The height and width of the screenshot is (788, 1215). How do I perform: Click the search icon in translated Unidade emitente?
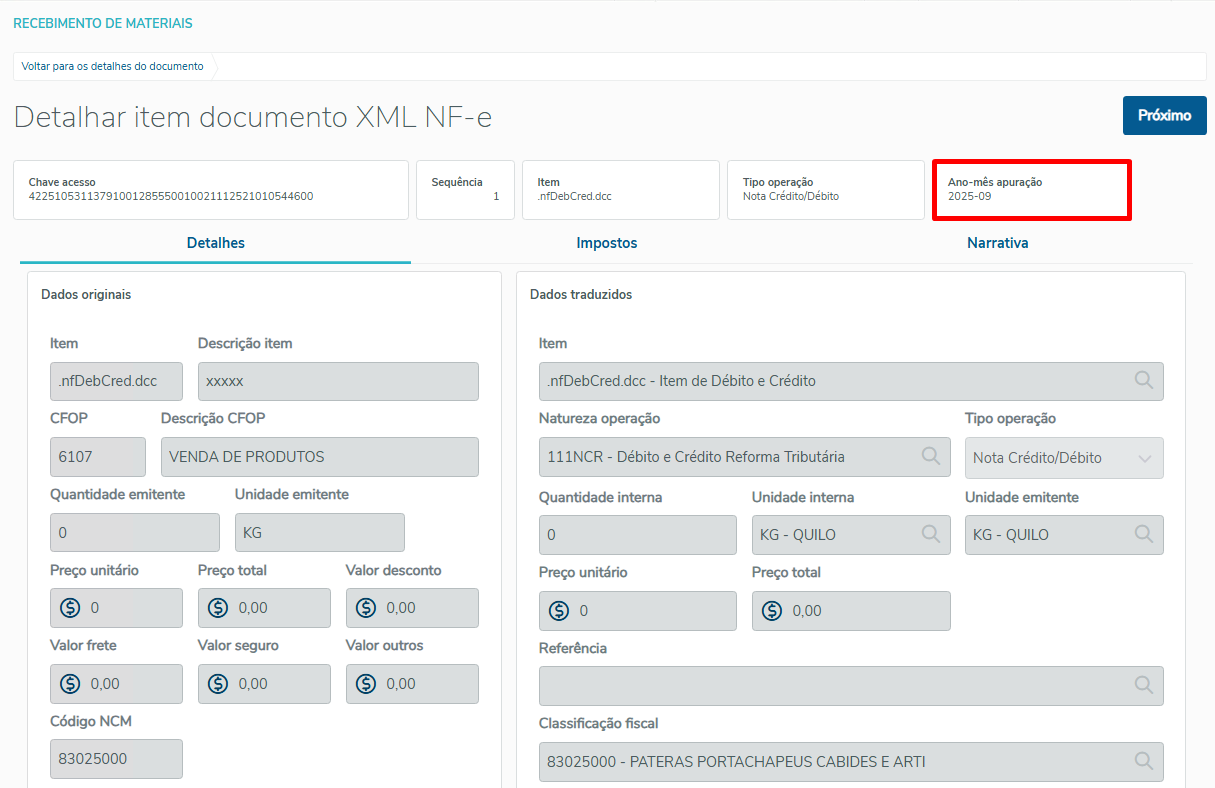coord(1144,535)
